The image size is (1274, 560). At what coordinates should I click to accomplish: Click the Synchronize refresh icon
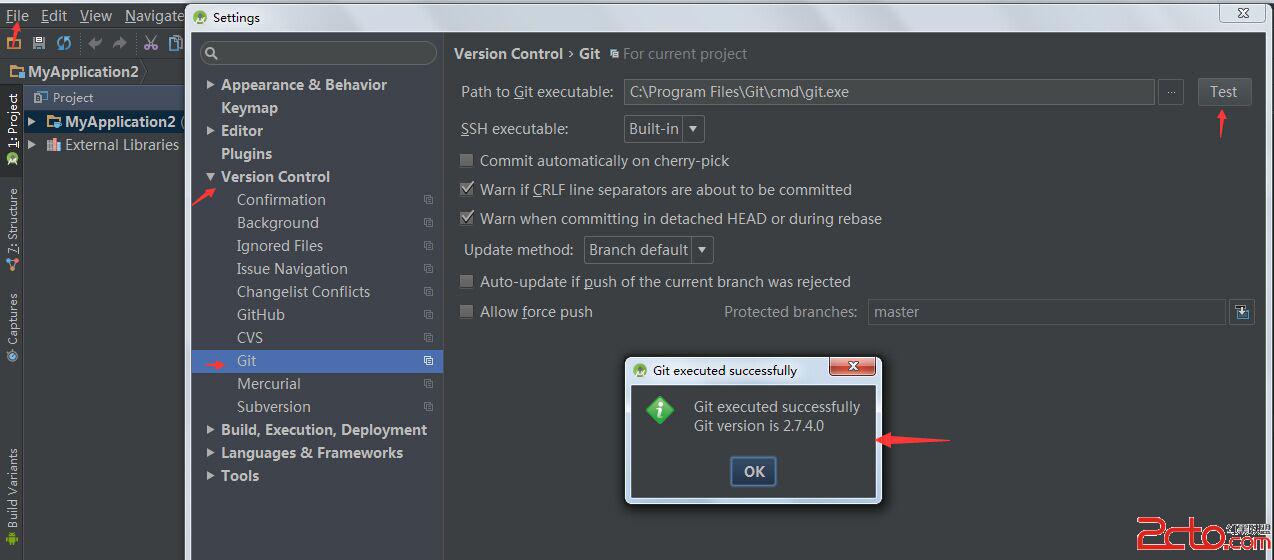point(64,43)
